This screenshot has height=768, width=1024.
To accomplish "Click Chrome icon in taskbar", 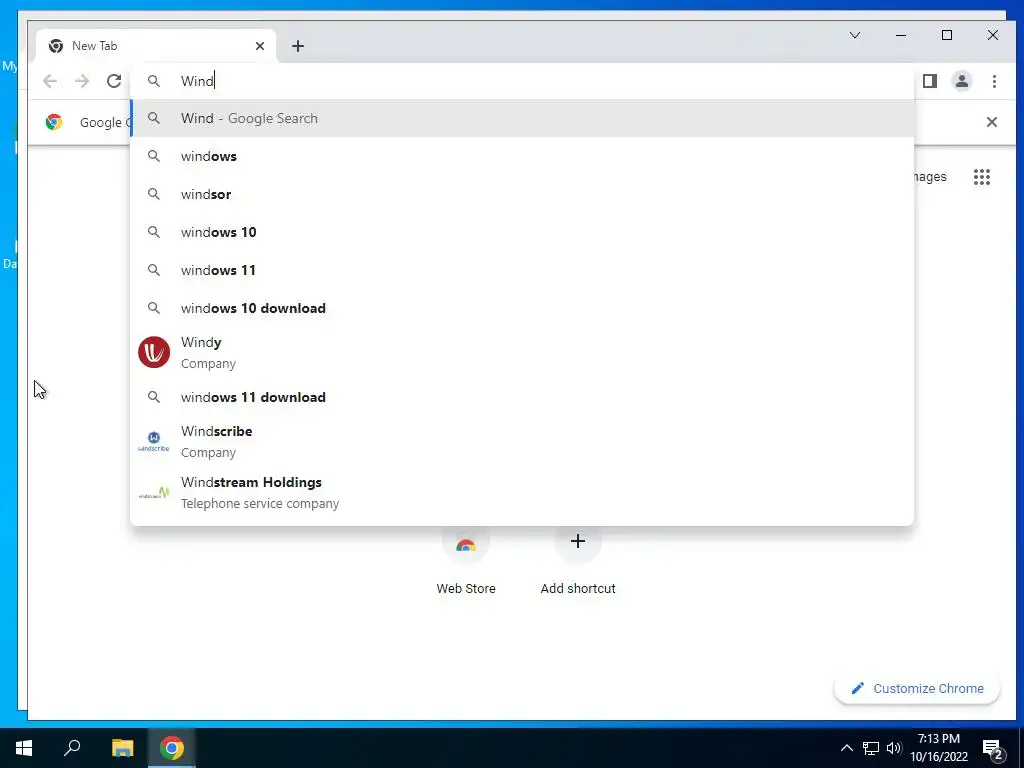I will point(172,748).
